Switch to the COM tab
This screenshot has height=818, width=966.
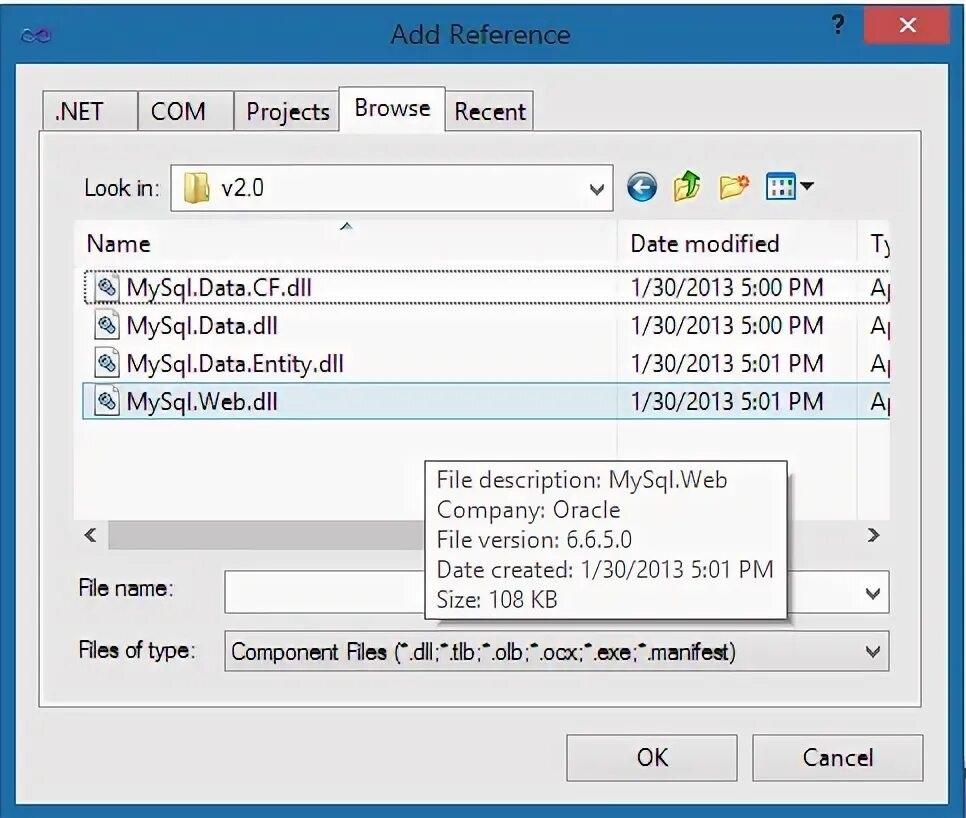pos(185,111)
